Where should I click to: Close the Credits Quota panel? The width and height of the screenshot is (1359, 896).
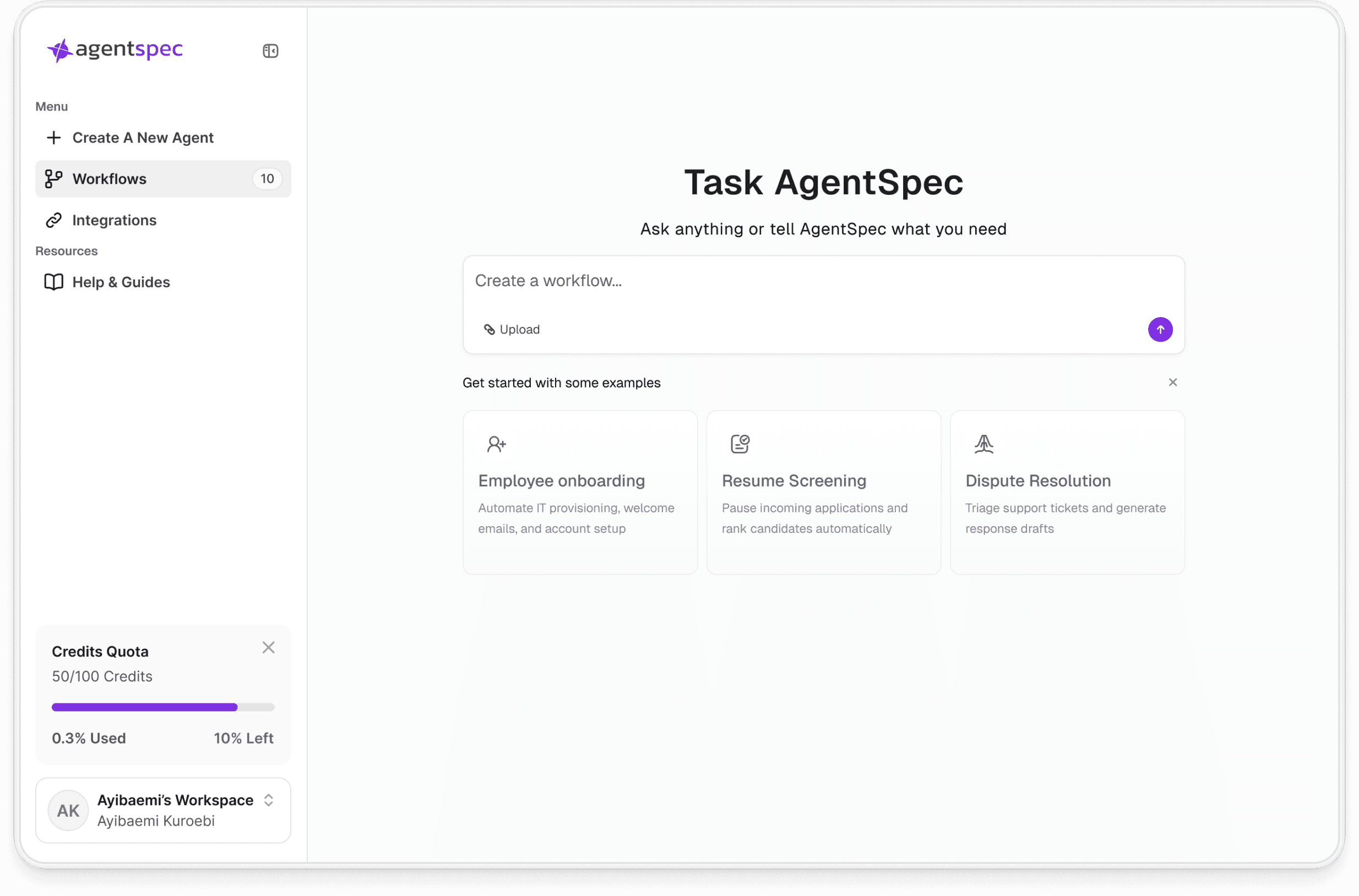pyautogui.click(x=268, y=647)
